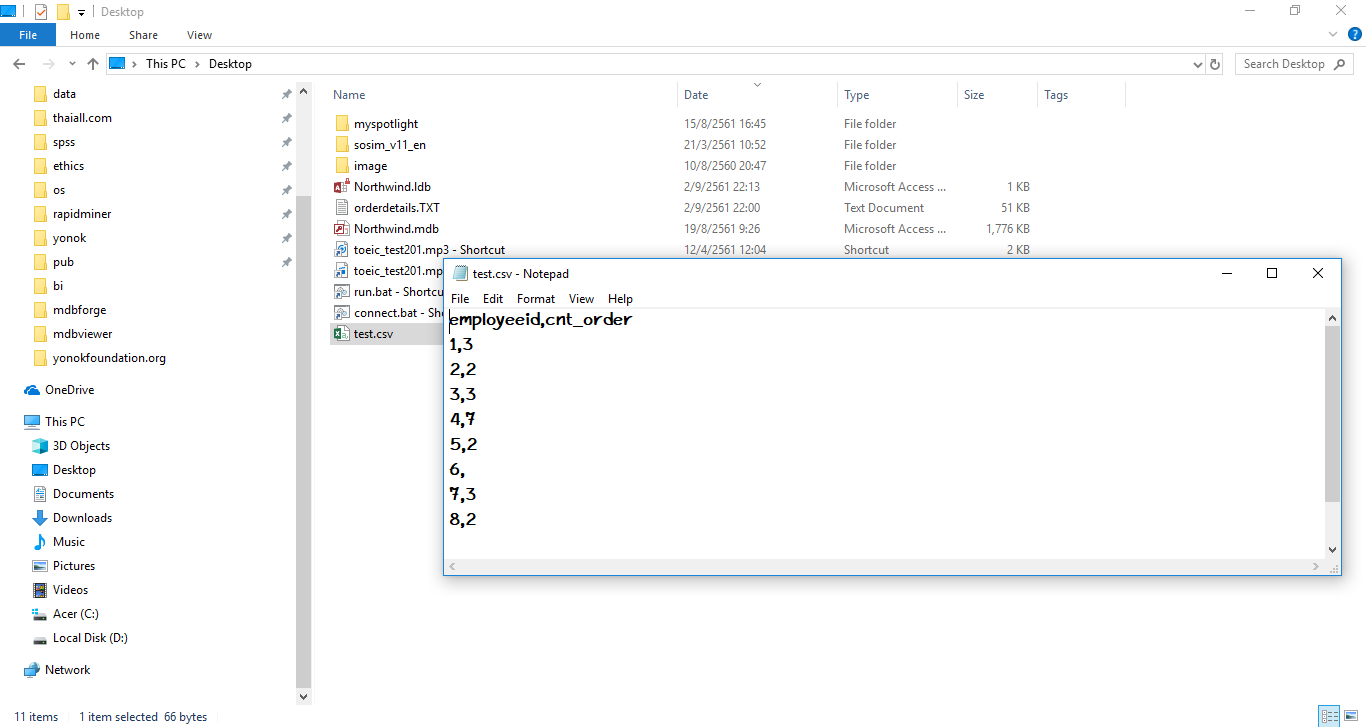Open the Downloads arrow icon in sidebar
Viewport: 1366px width, 727px height.
click(40, 518)
